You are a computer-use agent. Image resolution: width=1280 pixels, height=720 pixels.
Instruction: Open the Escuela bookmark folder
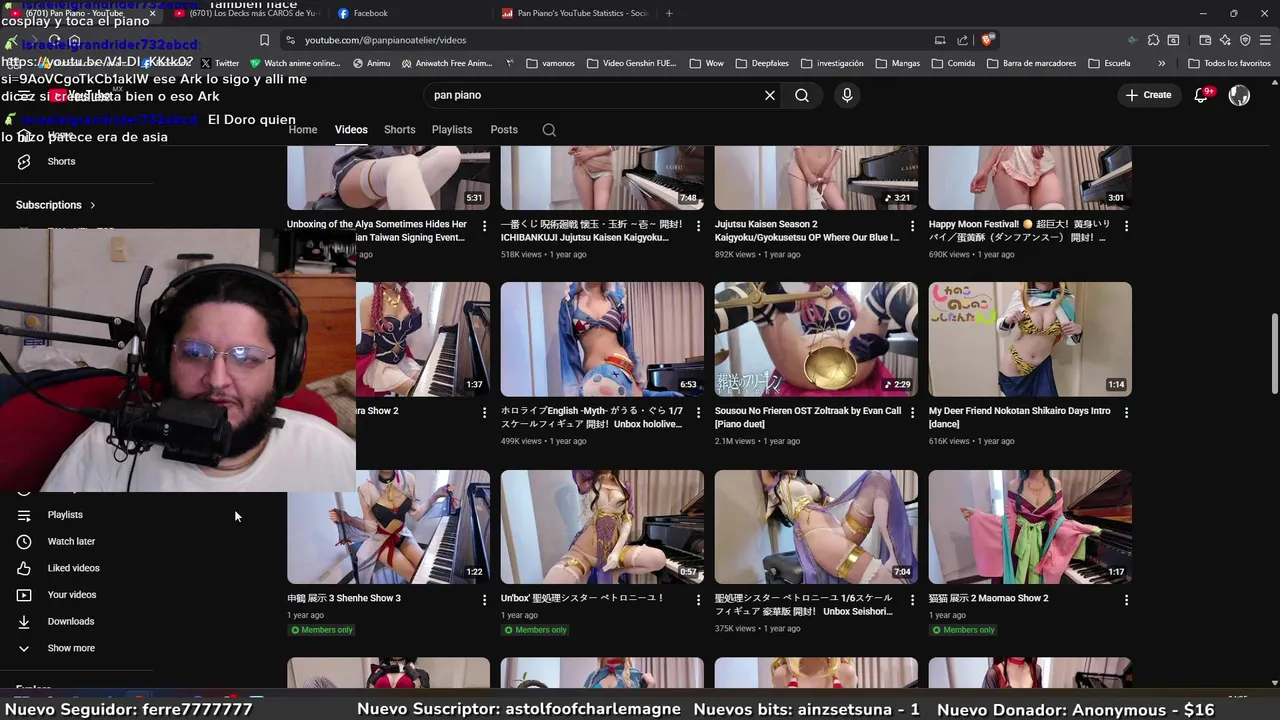coord(1108,63)
